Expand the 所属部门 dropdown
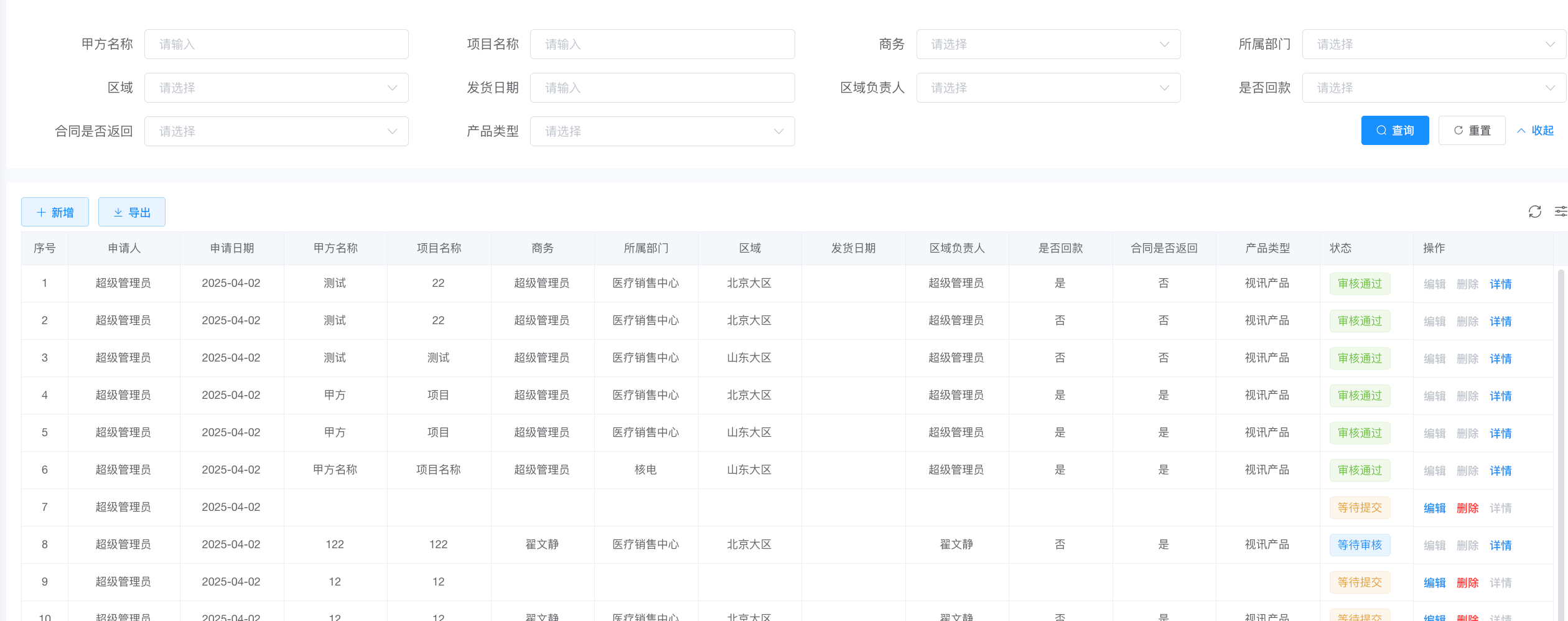Viewport: 1568px width, 621px height. [x=1434, y=44]
